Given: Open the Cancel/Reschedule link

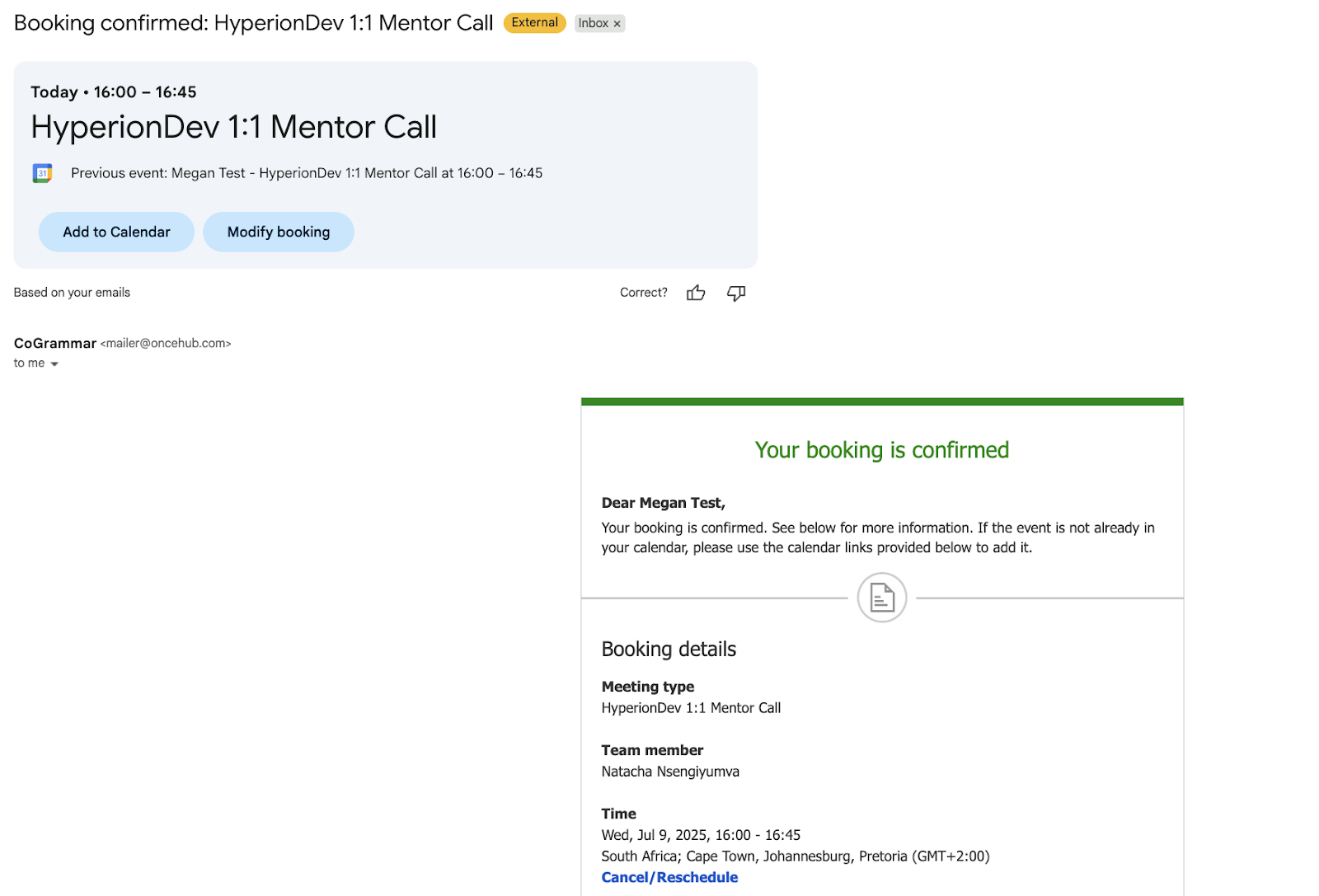Looking at the screenshot, I should tap(669, 877).
